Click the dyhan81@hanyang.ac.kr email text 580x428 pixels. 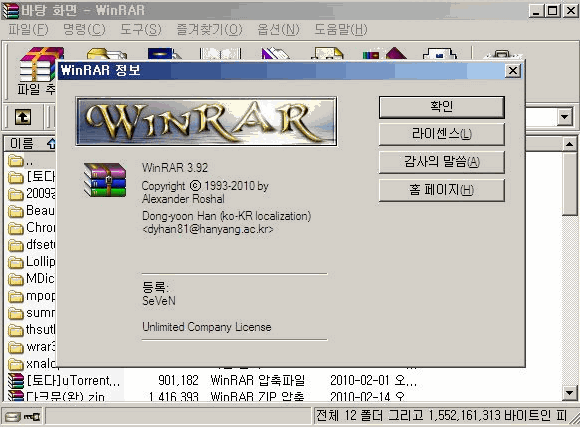[208, 229]
